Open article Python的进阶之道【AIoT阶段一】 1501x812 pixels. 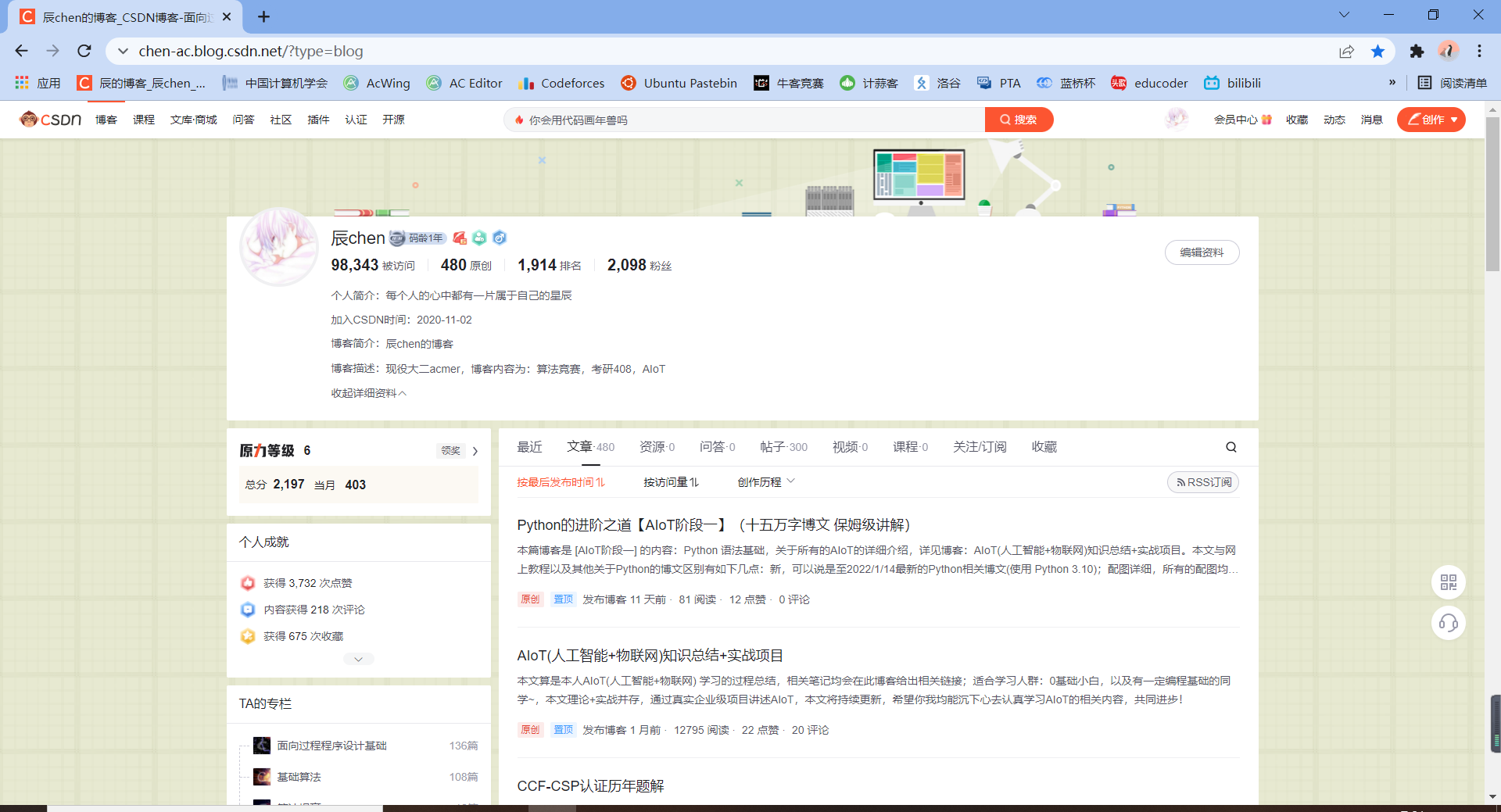[x=713, y=525]
